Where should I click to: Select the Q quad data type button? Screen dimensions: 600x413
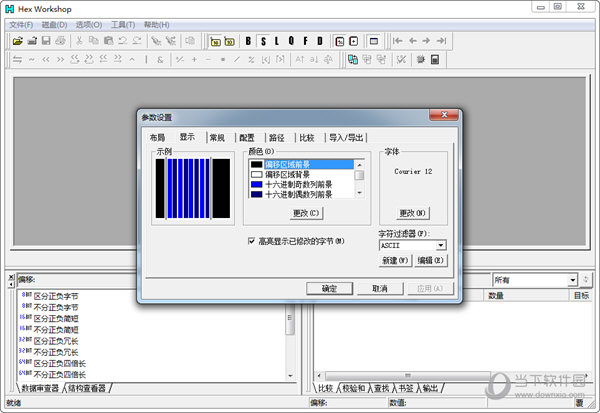(291, 41)
